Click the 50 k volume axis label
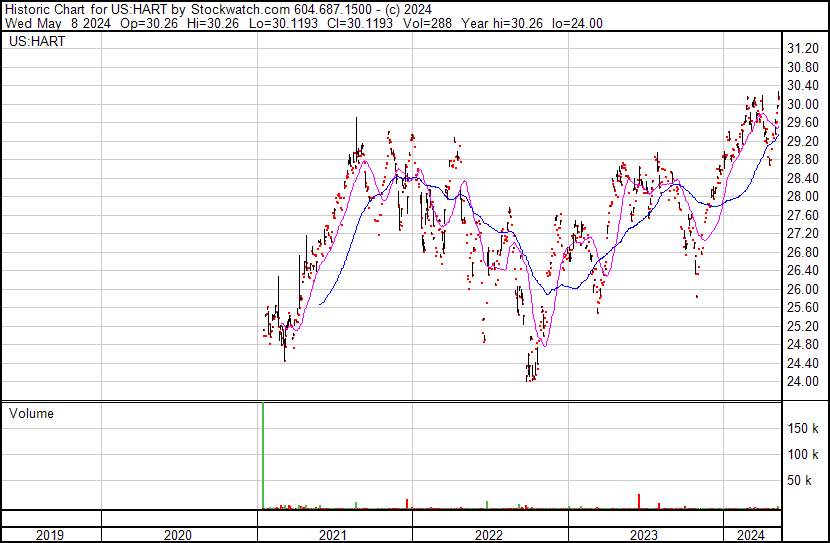830x543 pixels. (806, 481)
